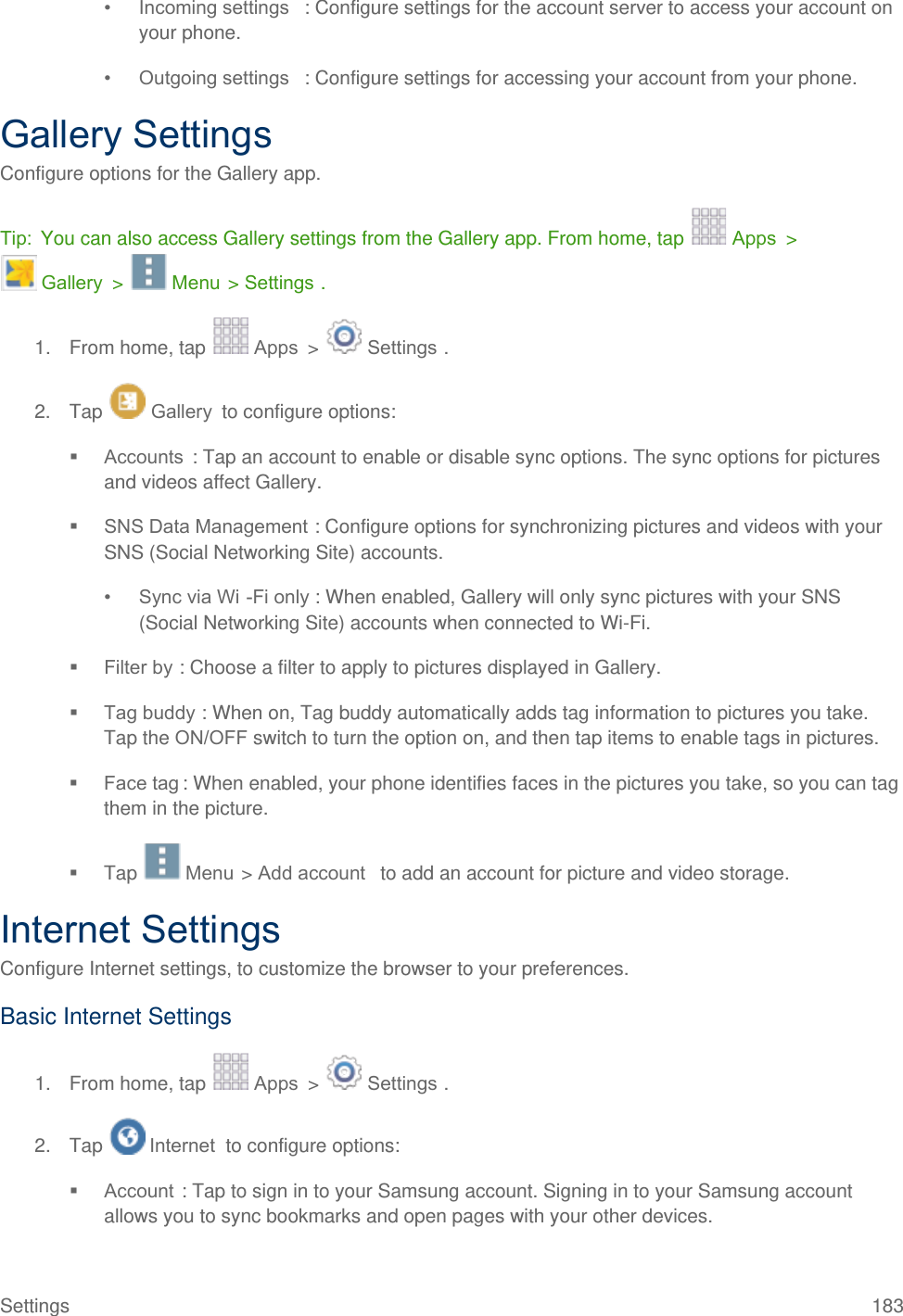Image resolution: width=903 pixels, height=1316 pixels.
Task: Select the Tag buddy option label
Action: point(149,713)
